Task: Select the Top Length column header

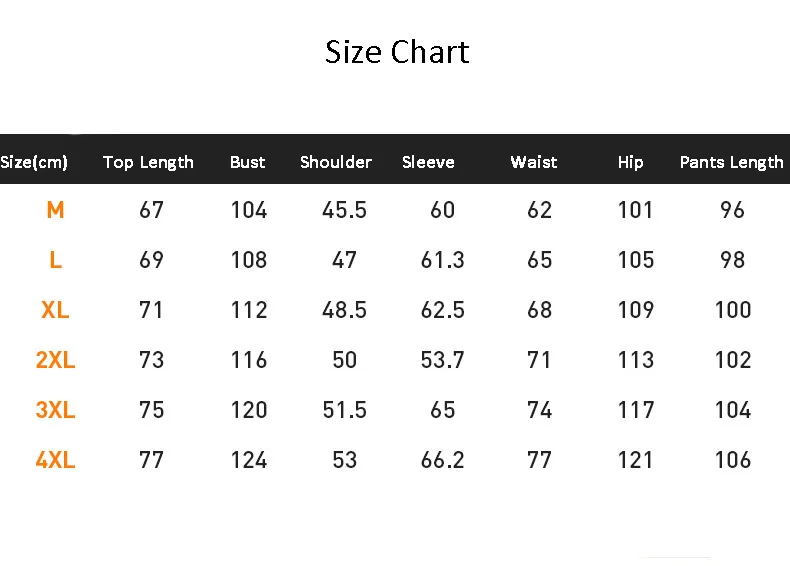Action: [148, 162]
